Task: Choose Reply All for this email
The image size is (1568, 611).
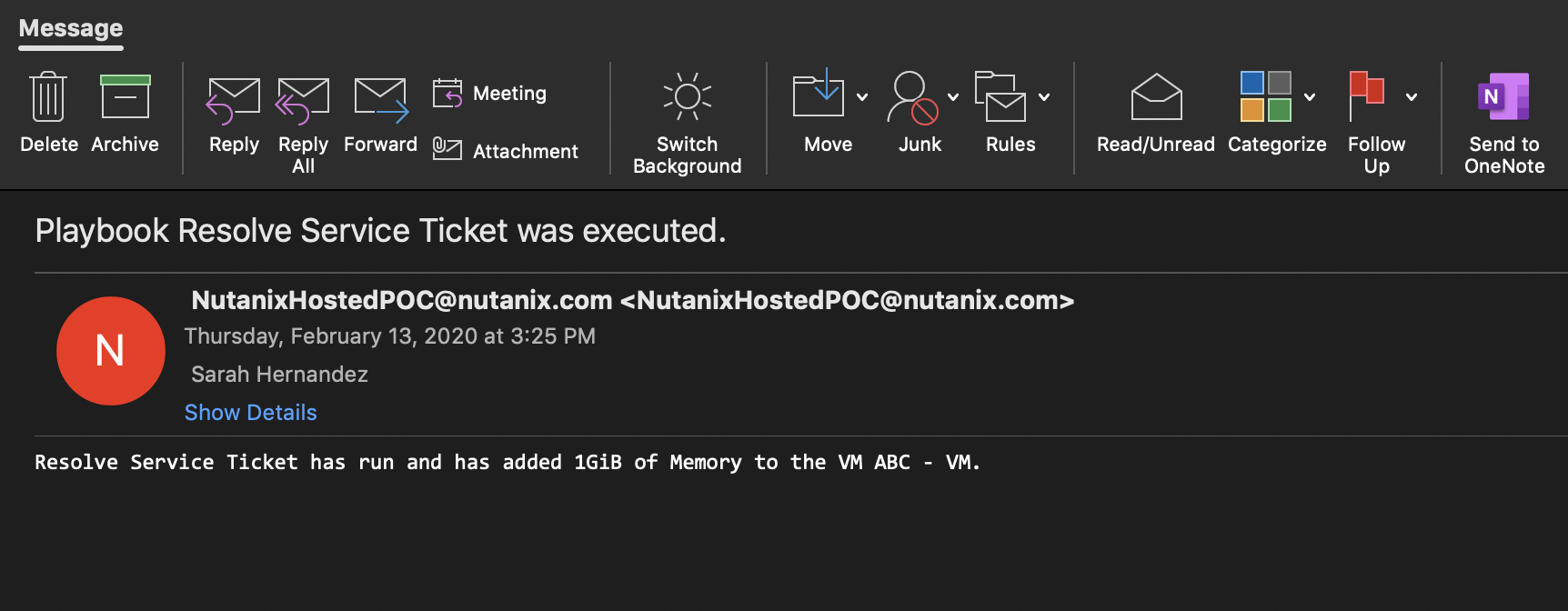Action: (303, 124)
